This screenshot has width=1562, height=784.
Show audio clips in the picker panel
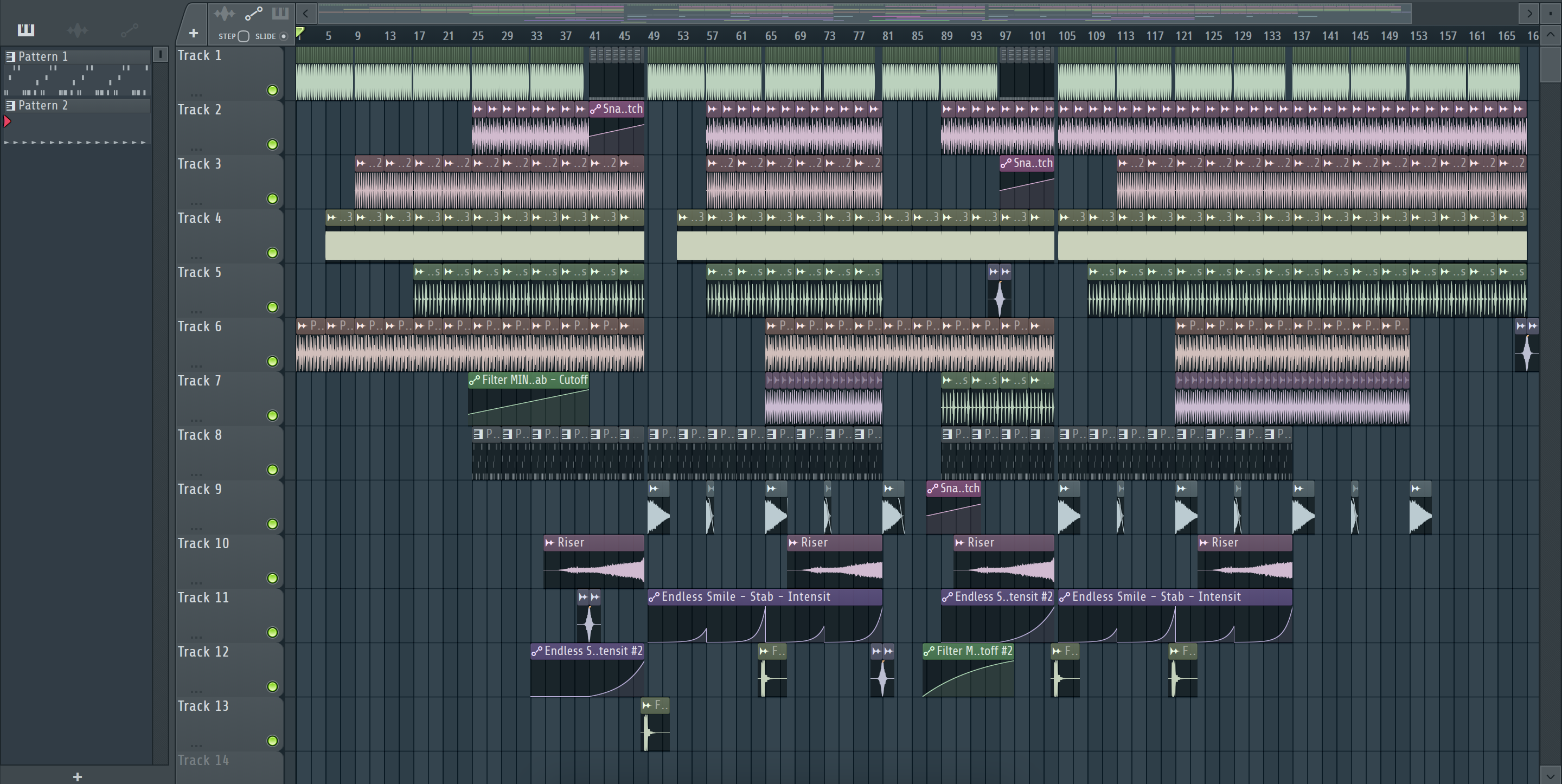(x=78, y=30)
